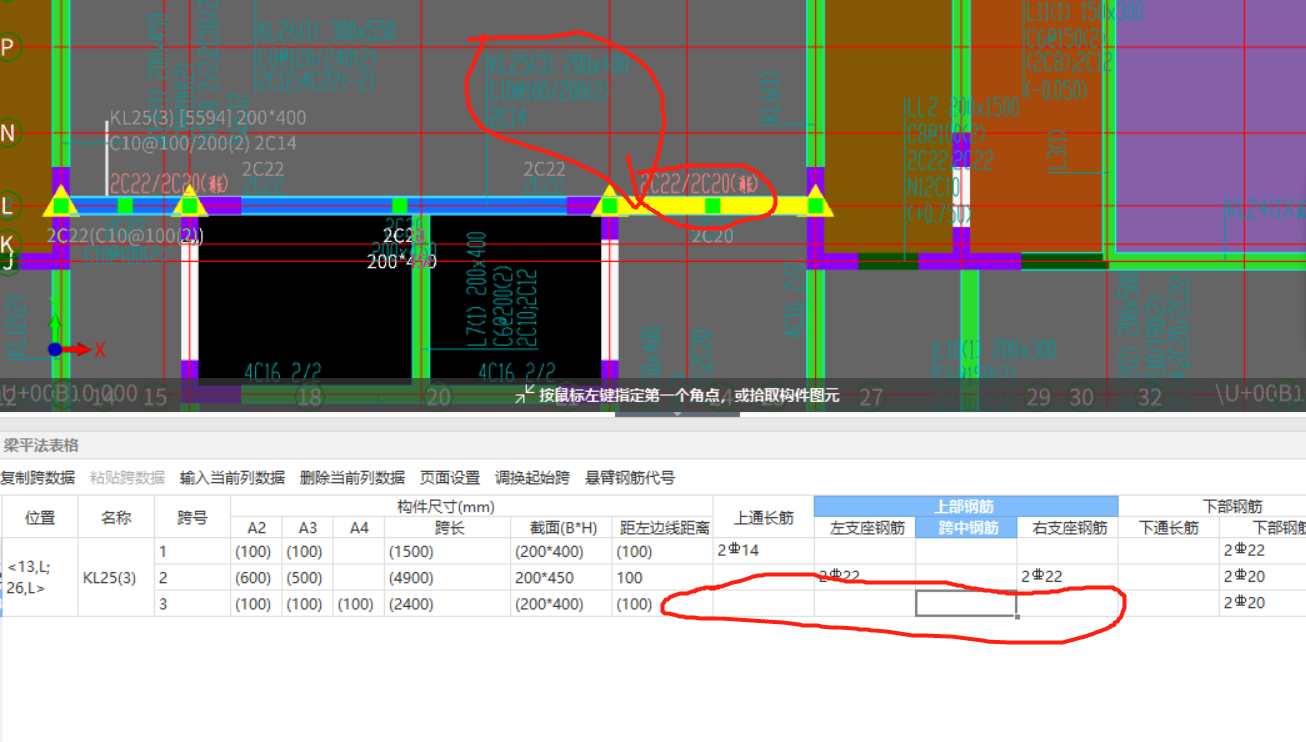Viewport: 1306px width, 742px height.
Task: Click span number 3 cell
Action: 192,604
